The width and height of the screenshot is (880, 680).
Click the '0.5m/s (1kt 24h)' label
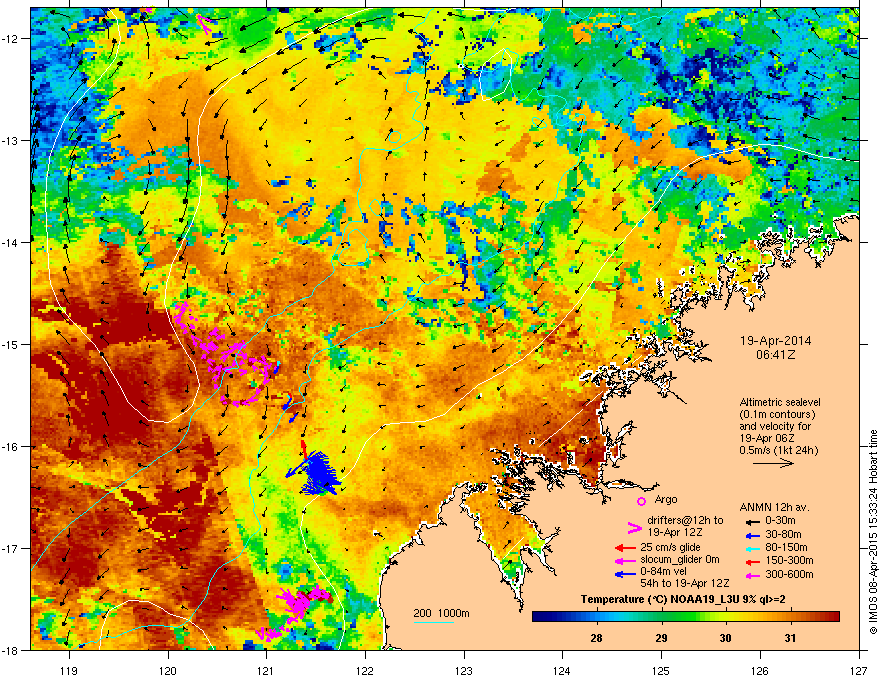point(778,450)
